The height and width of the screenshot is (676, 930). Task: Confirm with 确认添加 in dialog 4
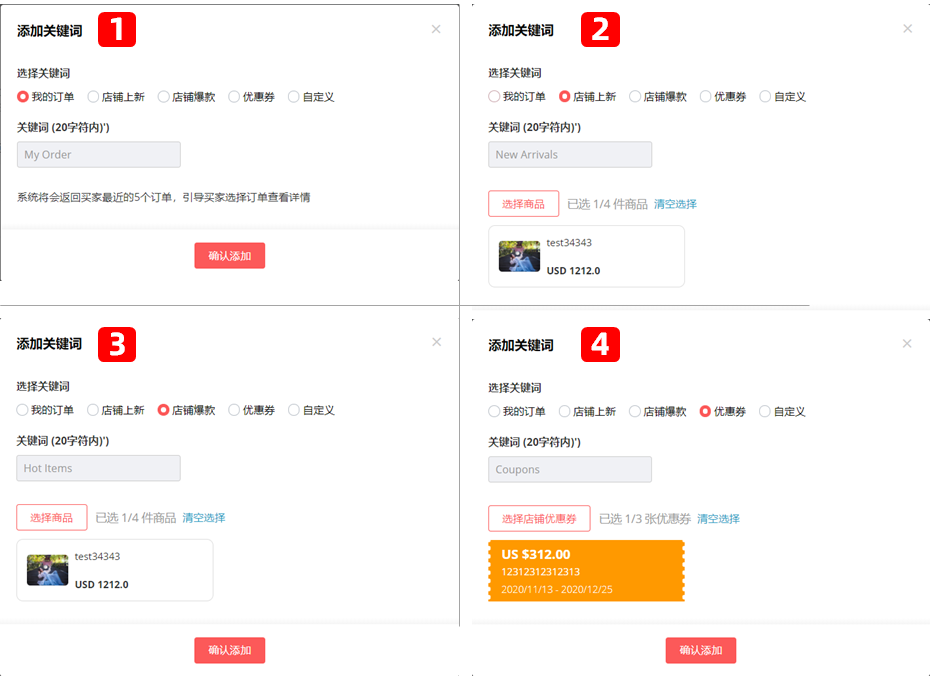(x=700, y=650)
